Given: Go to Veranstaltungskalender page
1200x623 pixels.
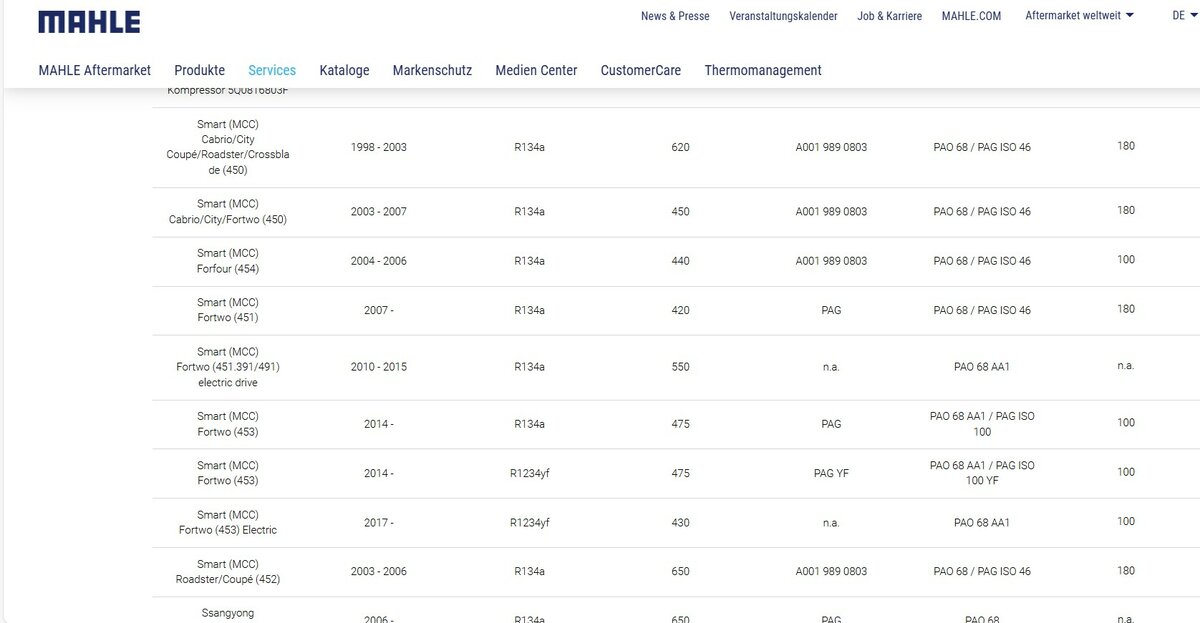Looking at the screenshot, I should click(x=783, y=16).
